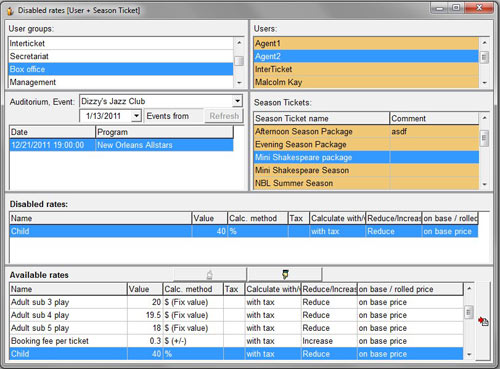
Task: Select InterTicket in Users list
Action: pos(366,69)
